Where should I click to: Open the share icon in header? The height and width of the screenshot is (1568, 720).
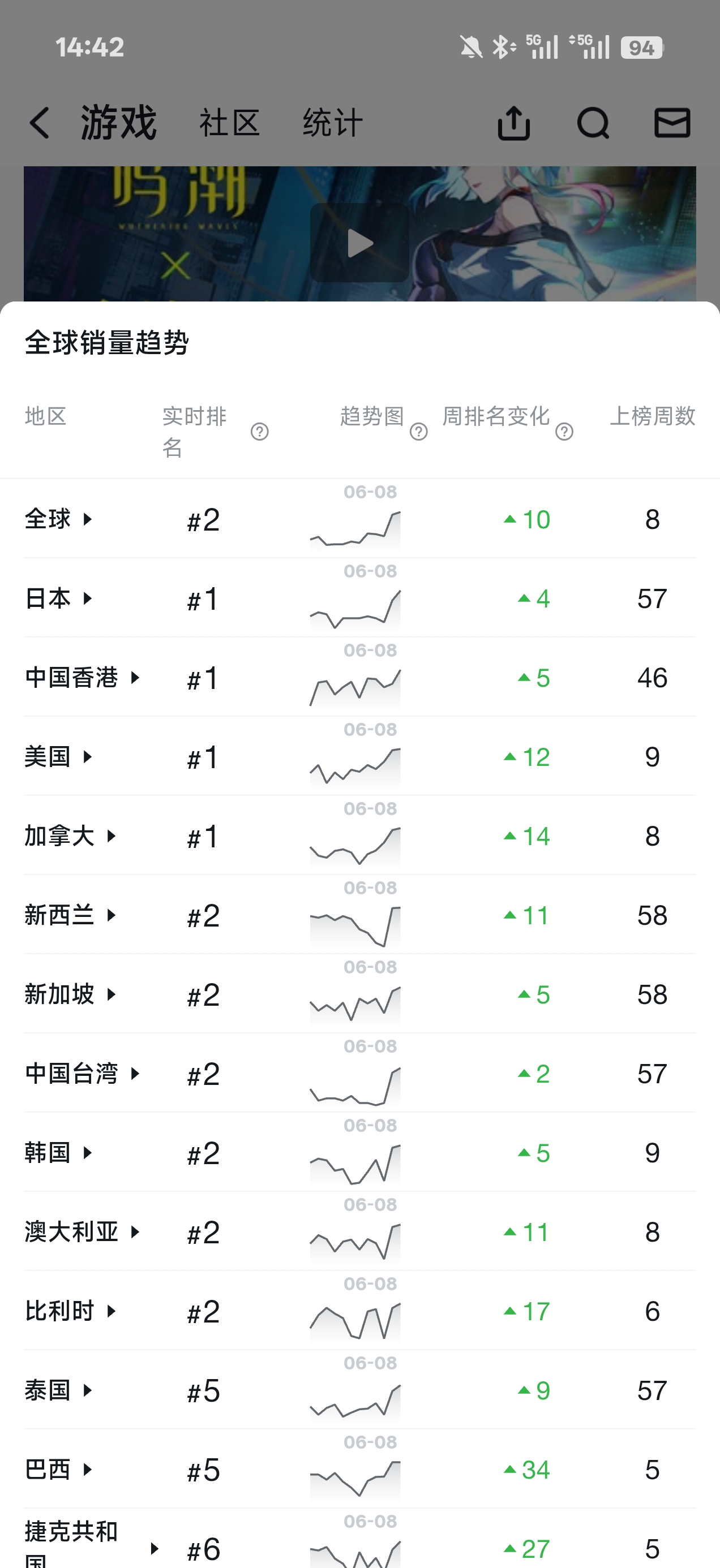pyautogui.click(x=513, y=122)
